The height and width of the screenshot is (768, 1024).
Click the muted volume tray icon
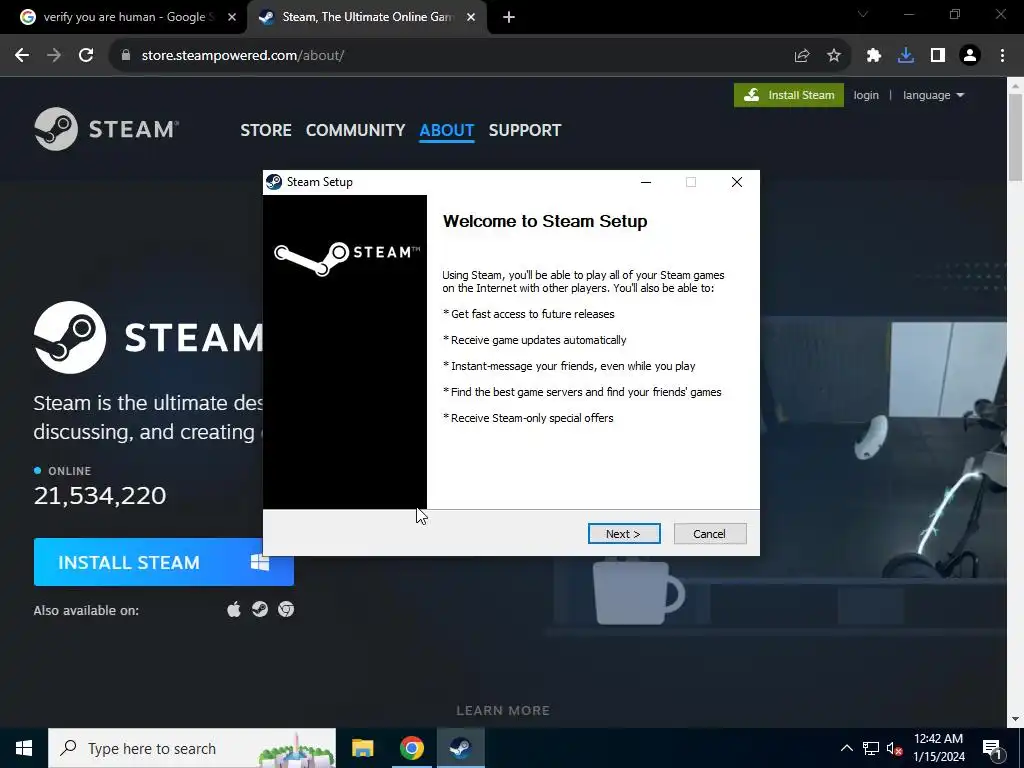coord(894,748)
